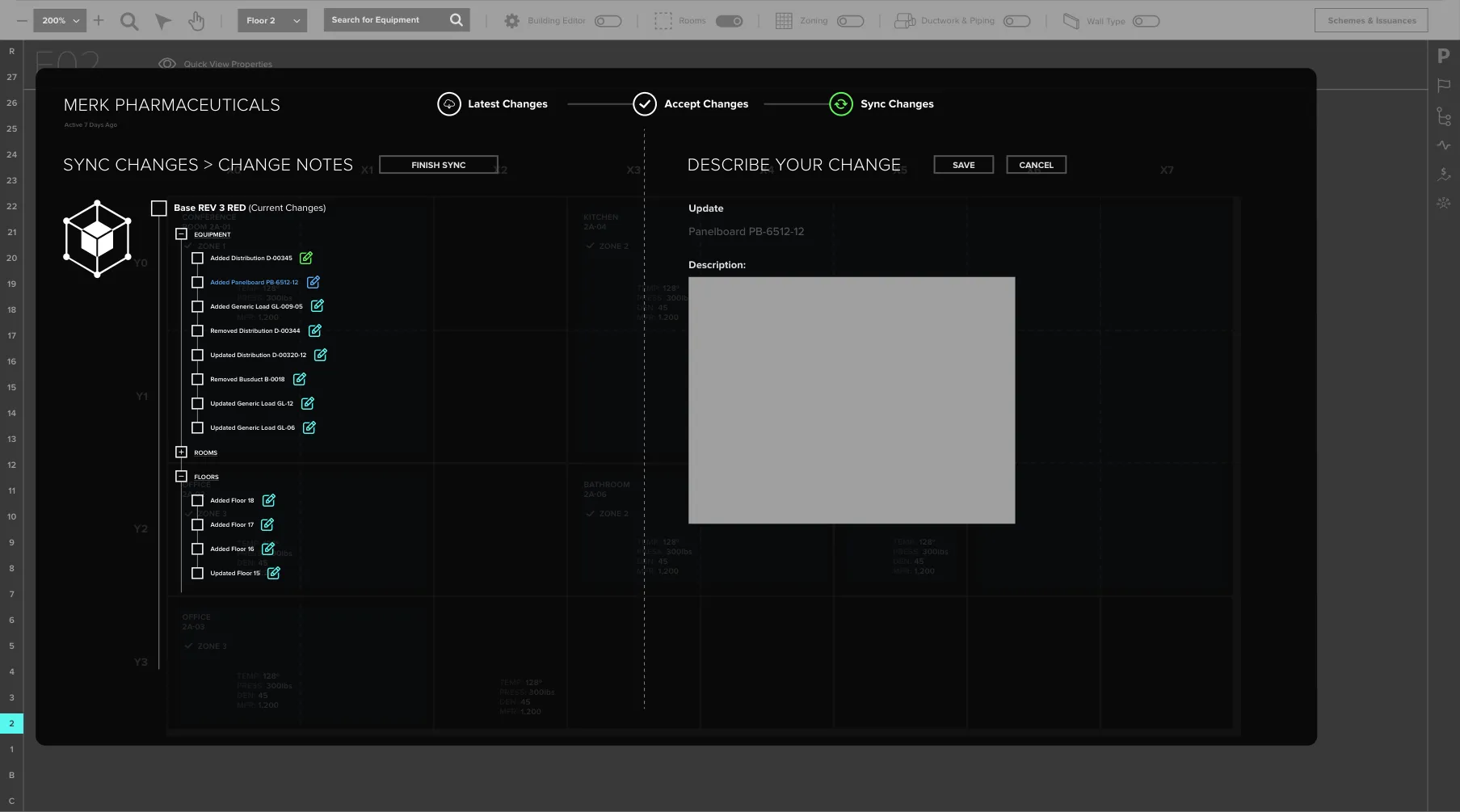
Task: Check the Base REV 3 RED checkbox
Action: (159, 208)
